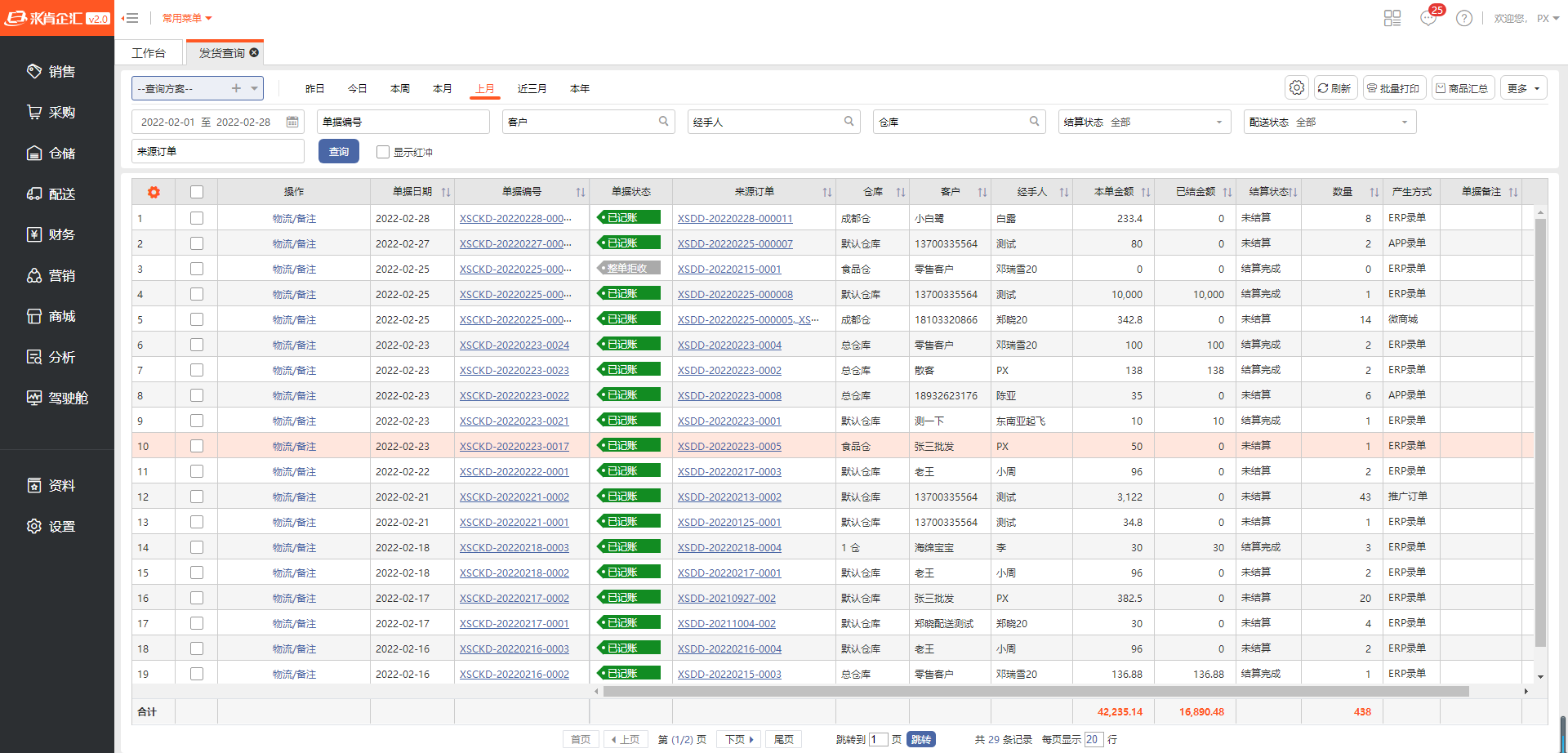Close the 发货查询 tab

click(254, 52)
